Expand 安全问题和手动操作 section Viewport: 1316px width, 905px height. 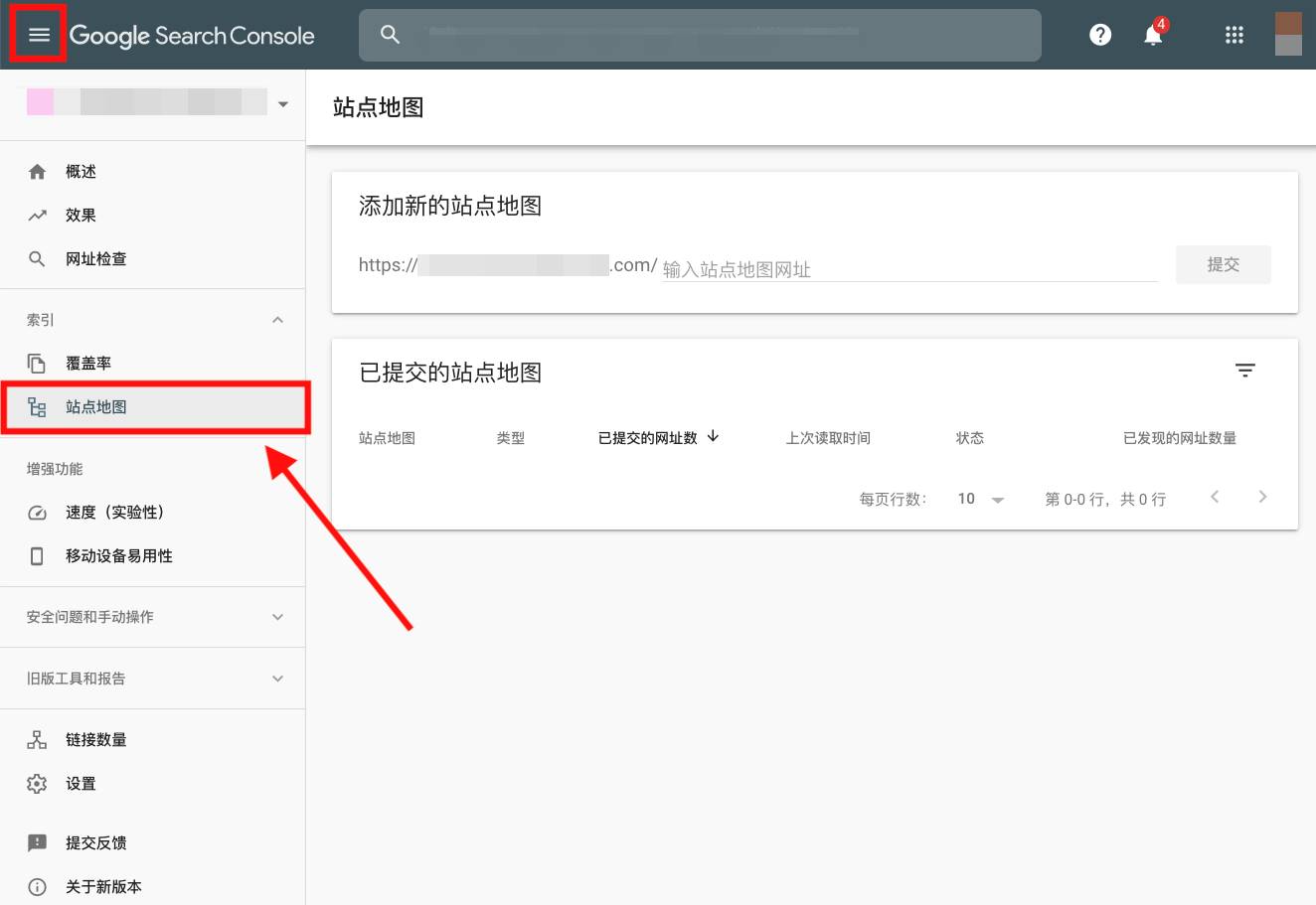tap(277, 617)
